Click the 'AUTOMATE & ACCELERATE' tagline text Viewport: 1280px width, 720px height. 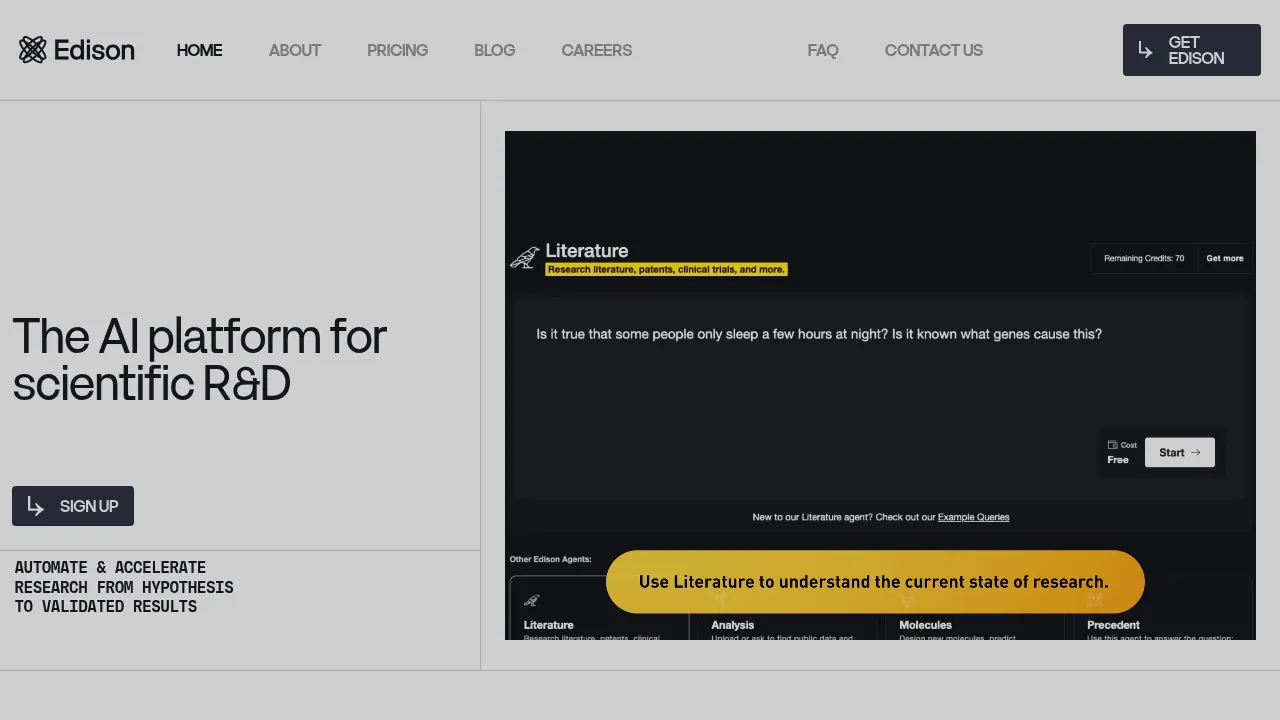click(x=124, y=587)
